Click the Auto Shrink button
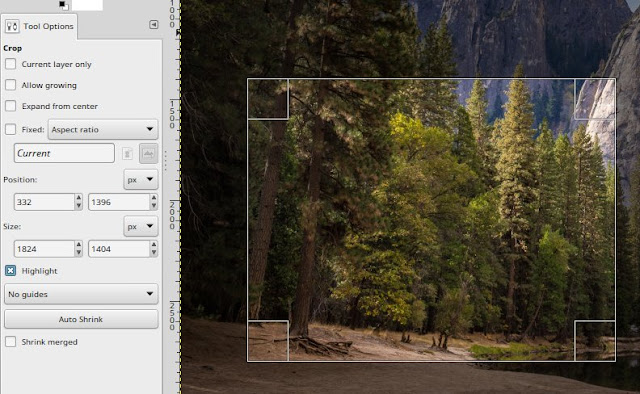Viewport: 640px width, 394px height. [81, 319]
